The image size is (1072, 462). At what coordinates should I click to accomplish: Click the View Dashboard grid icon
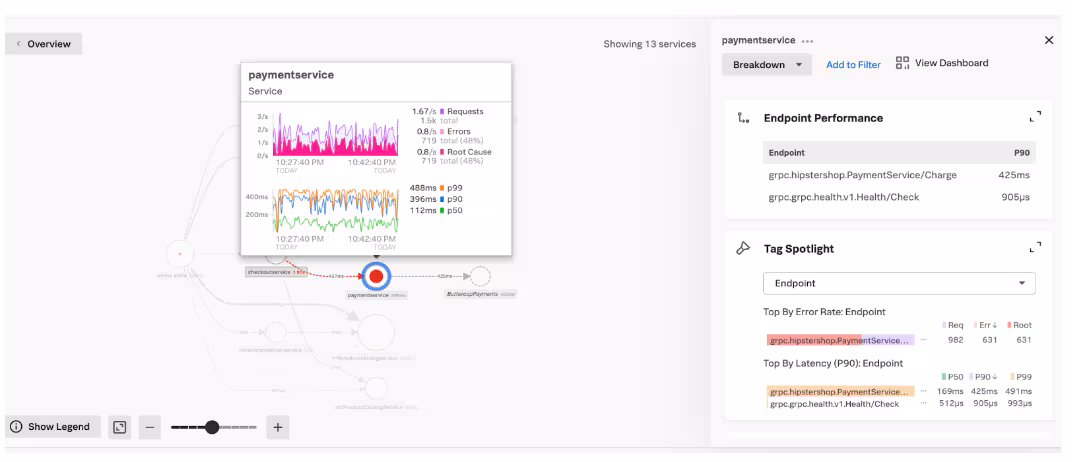(902, 63)
